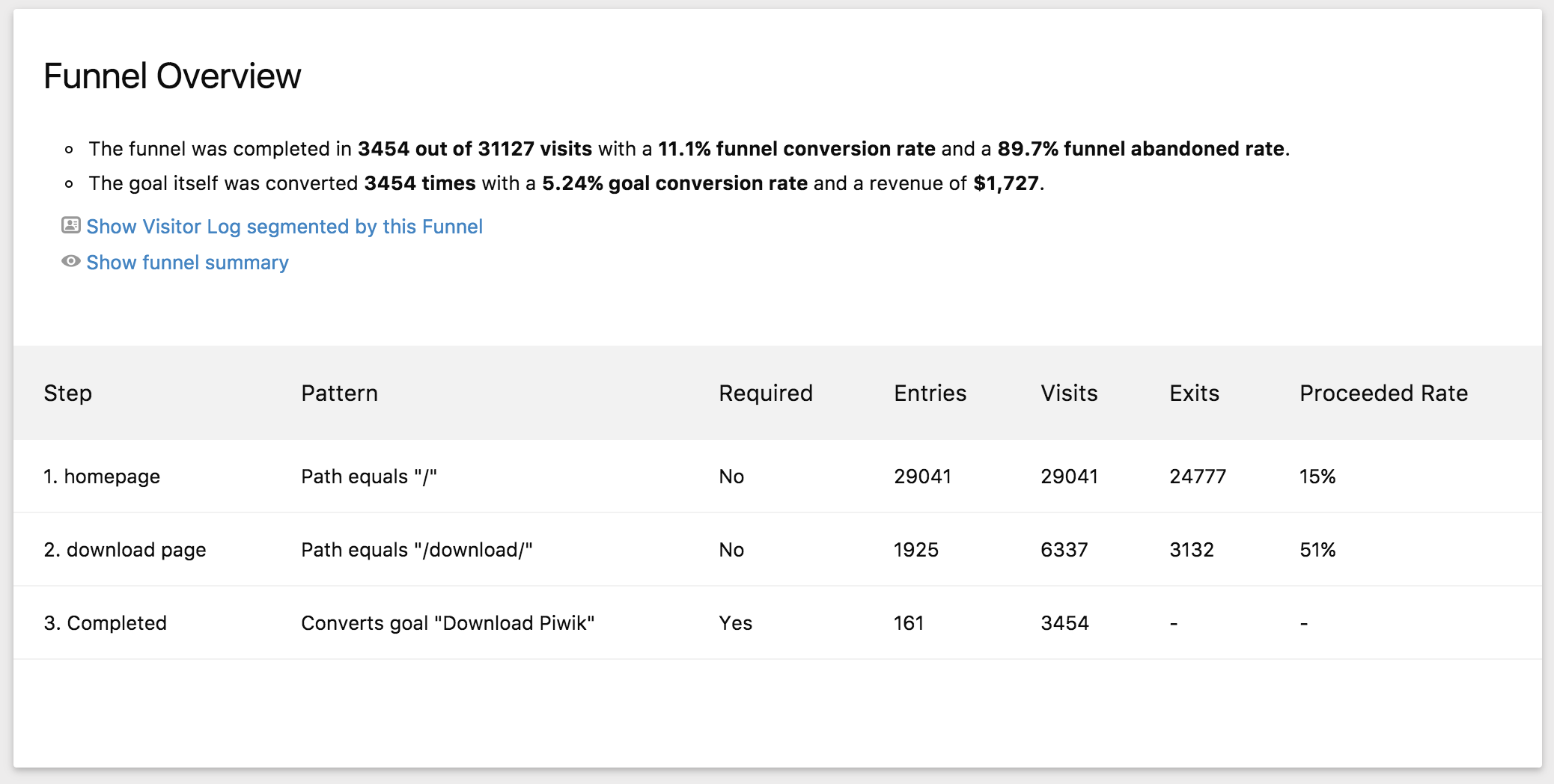The height and width of the screenshot is (784, 1554).
Task: Click the visitor log card icon
Action: point(71,225)
